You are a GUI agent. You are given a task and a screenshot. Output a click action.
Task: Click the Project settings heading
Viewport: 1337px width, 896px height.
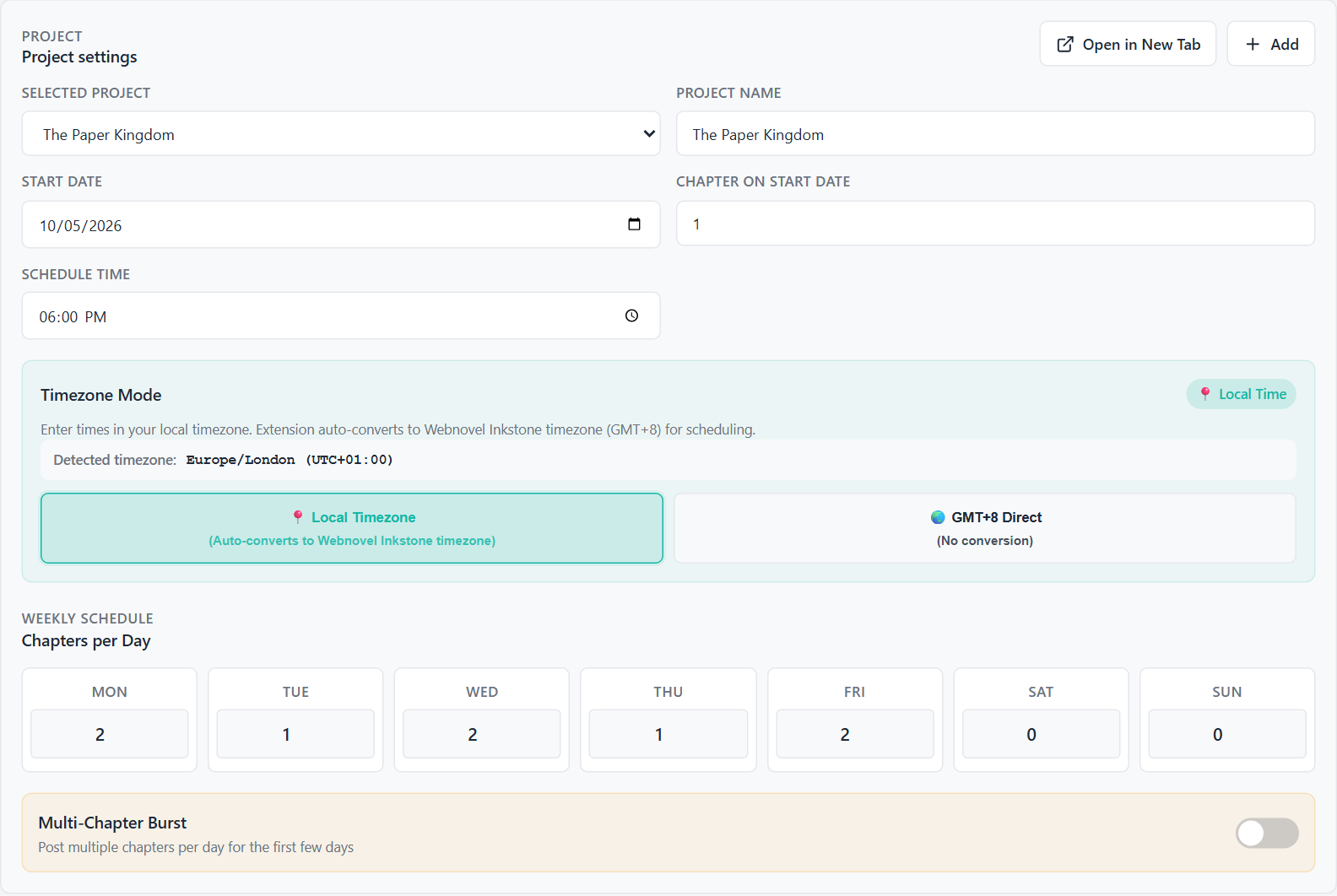pyautogui.click(x=79, y=57)
